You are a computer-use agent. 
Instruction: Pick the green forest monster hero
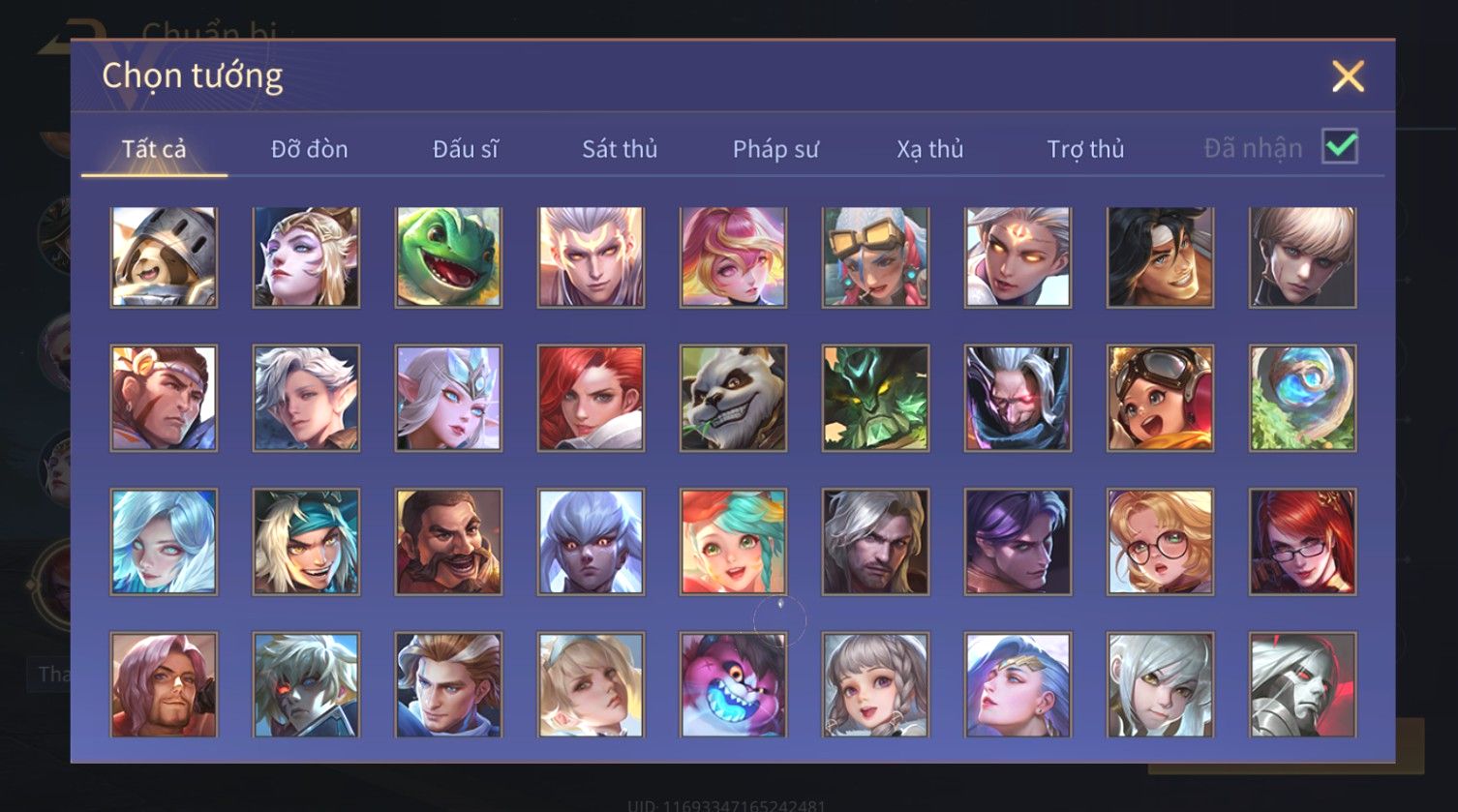[875, 398]
